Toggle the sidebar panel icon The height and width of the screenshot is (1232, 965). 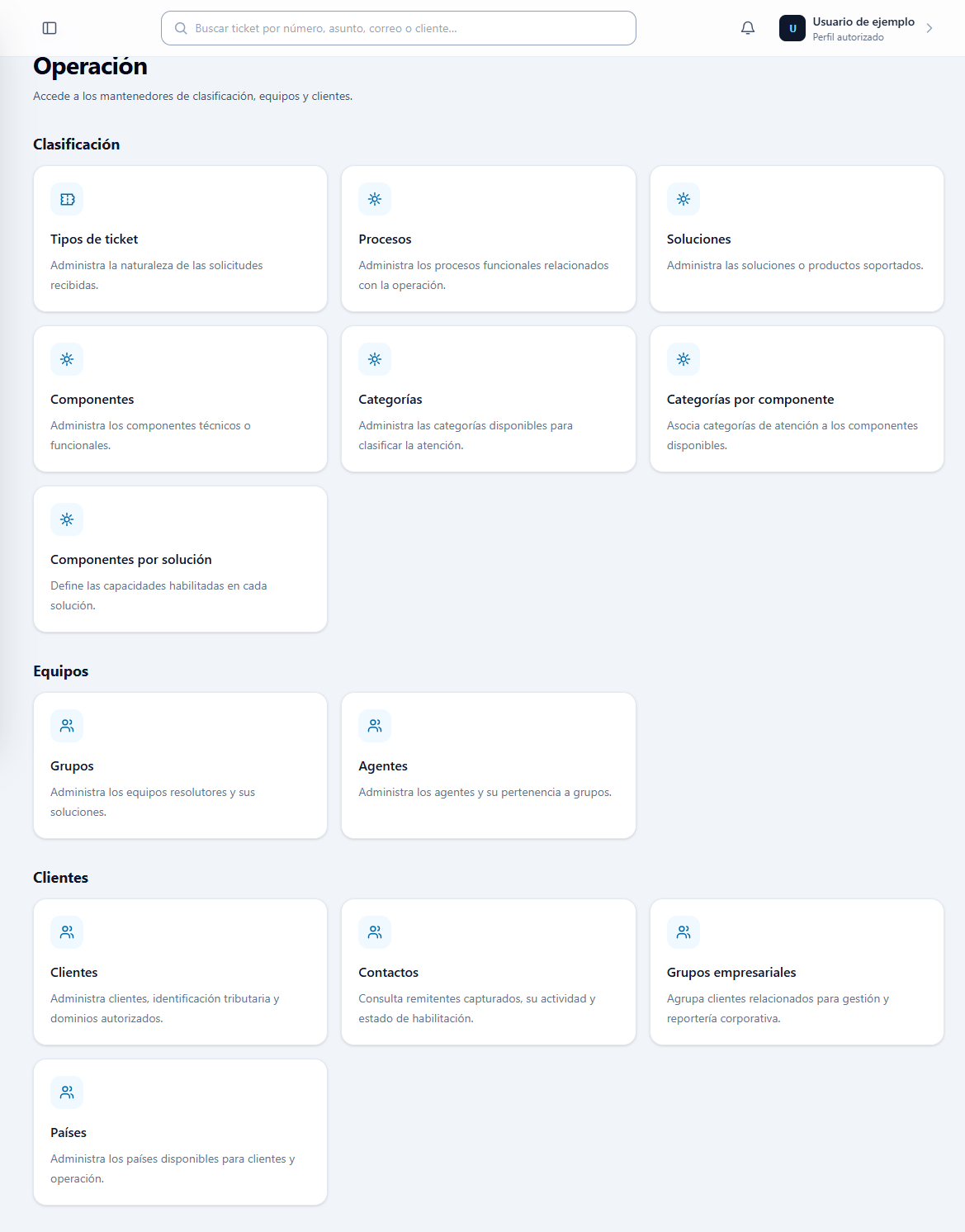coord(50,28)
